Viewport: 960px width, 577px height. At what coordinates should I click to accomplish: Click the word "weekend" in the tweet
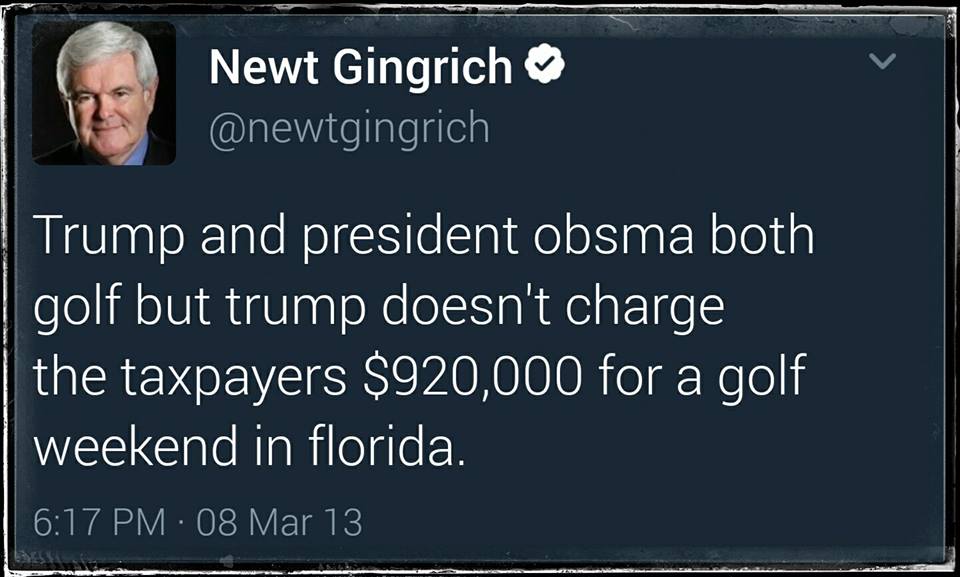tap(135, 445)
